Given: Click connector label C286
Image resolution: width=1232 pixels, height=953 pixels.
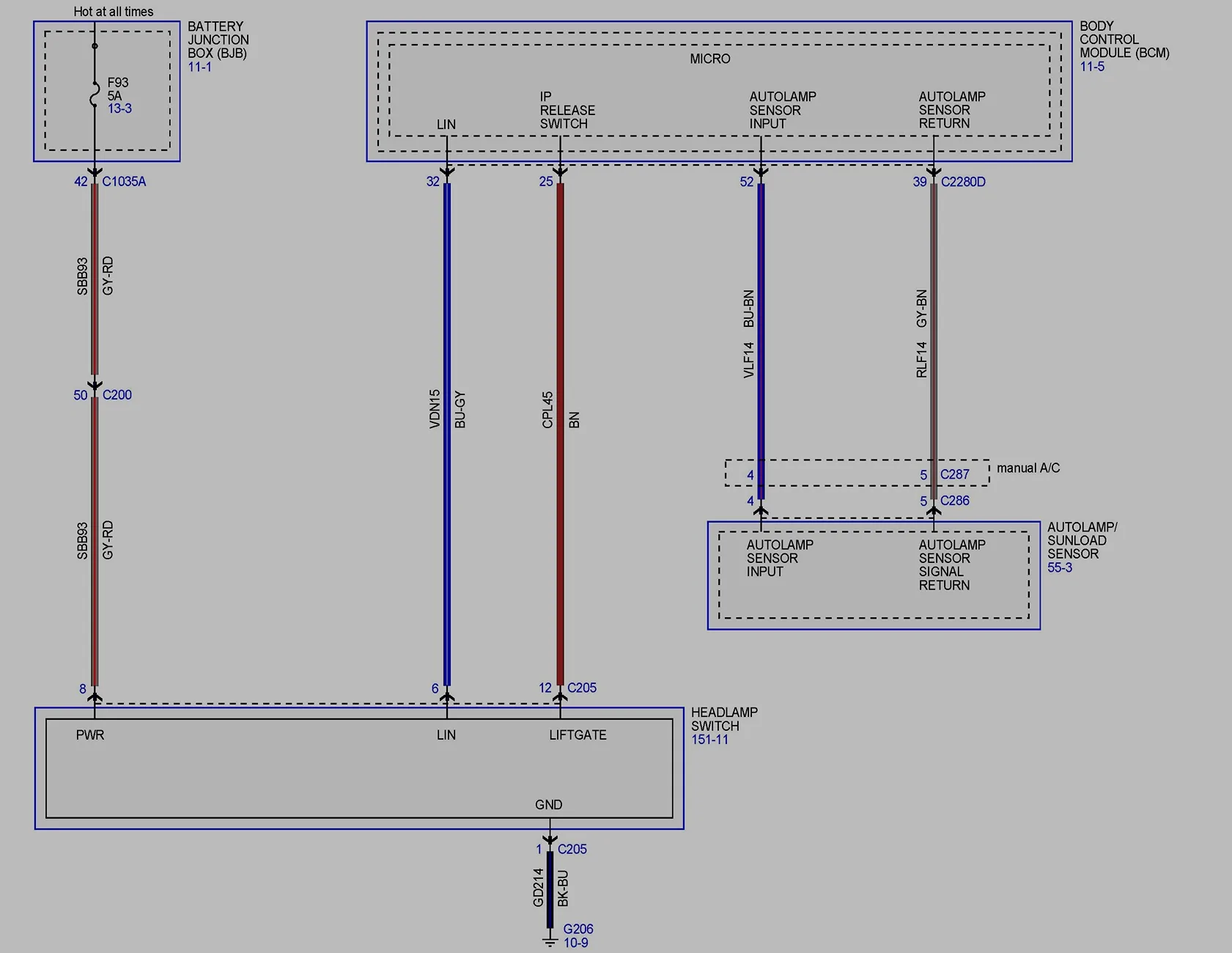Looking at the screenshot, I should 954,501.
